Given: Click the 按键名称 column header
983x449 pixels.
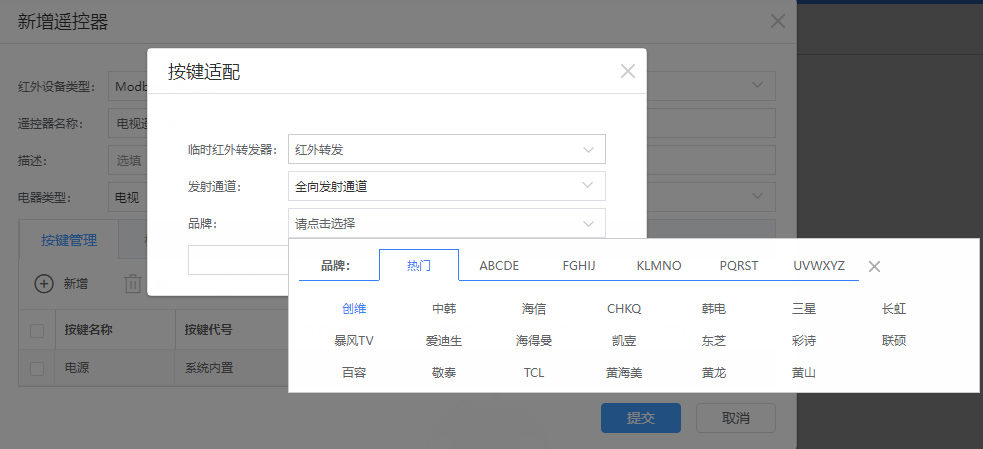Looking at the screenshot, I should tap(88, 330).
